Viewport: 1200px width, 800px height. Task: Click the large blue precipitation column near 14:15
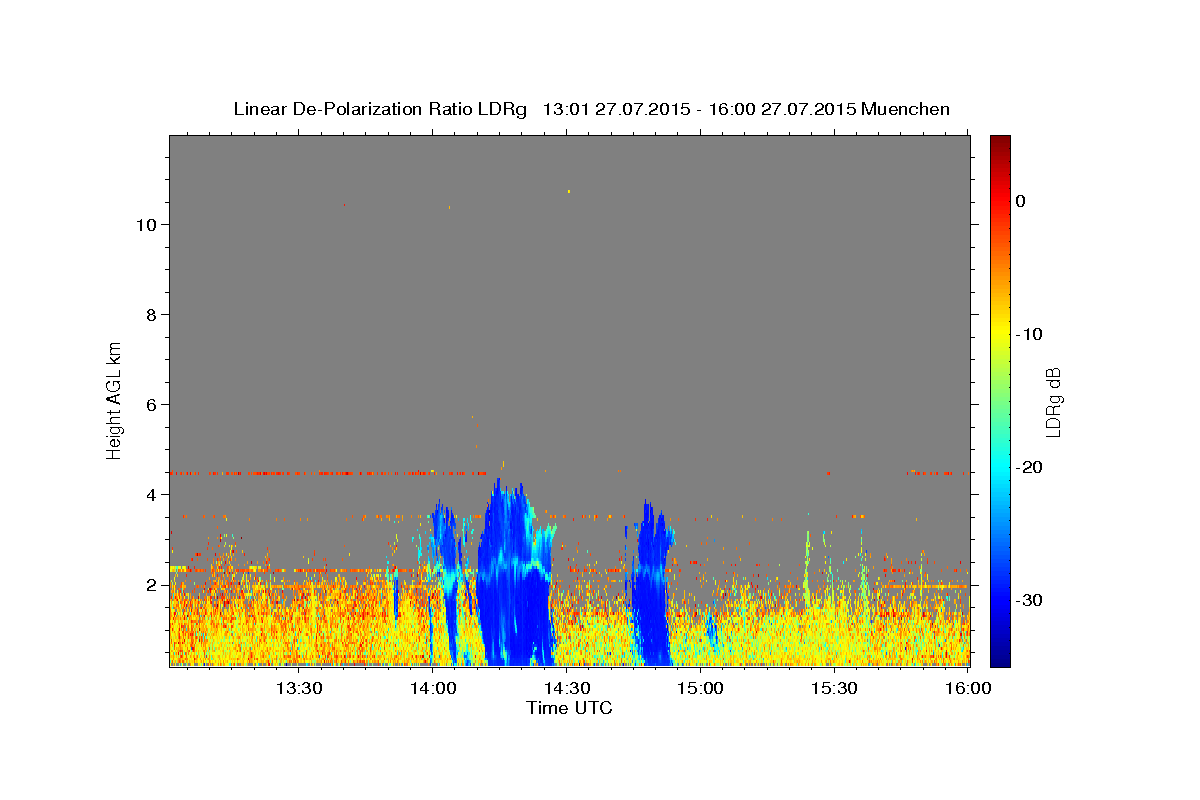point(515,572)
